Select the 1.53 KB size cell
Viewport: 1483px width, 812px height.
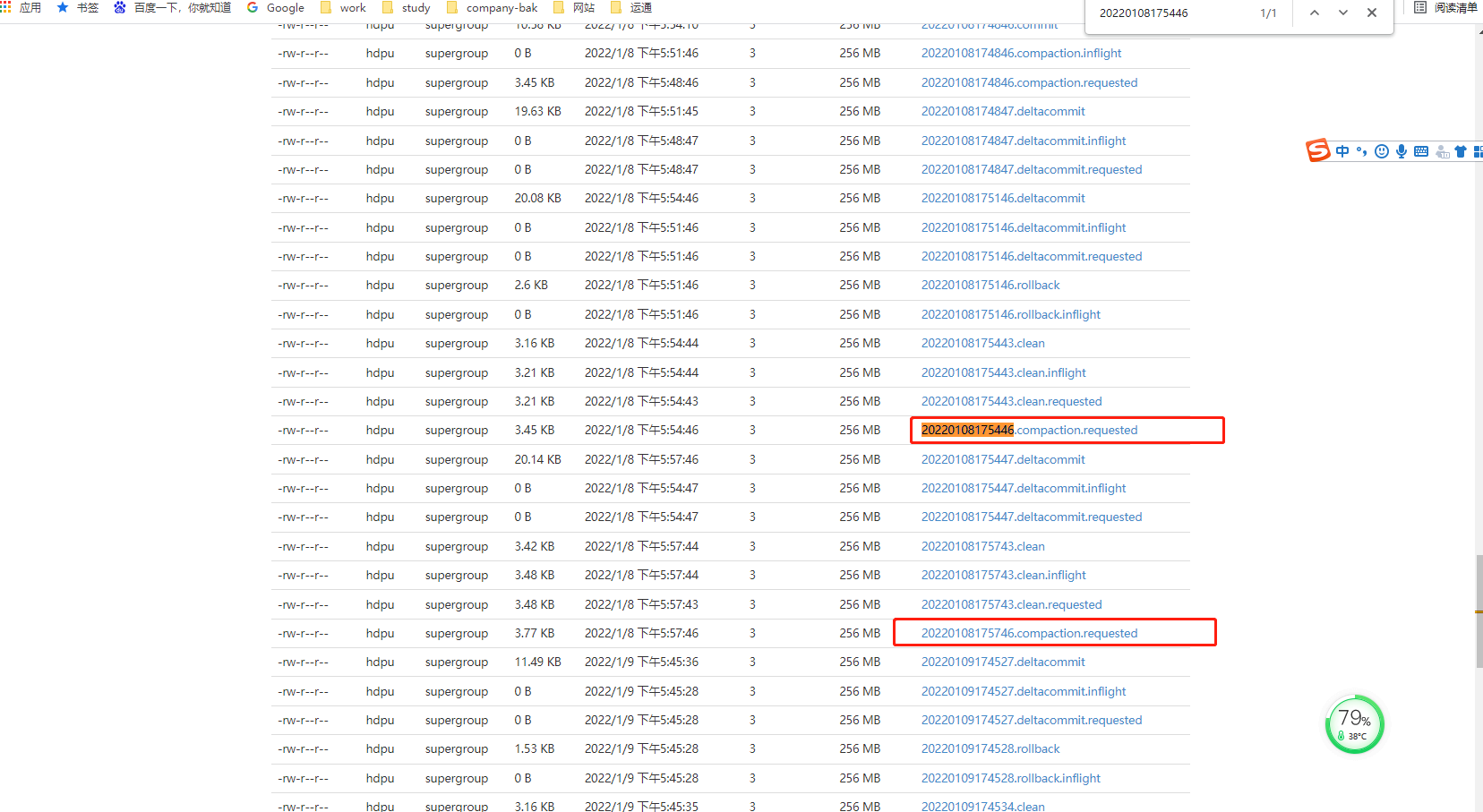pos(534,748)
